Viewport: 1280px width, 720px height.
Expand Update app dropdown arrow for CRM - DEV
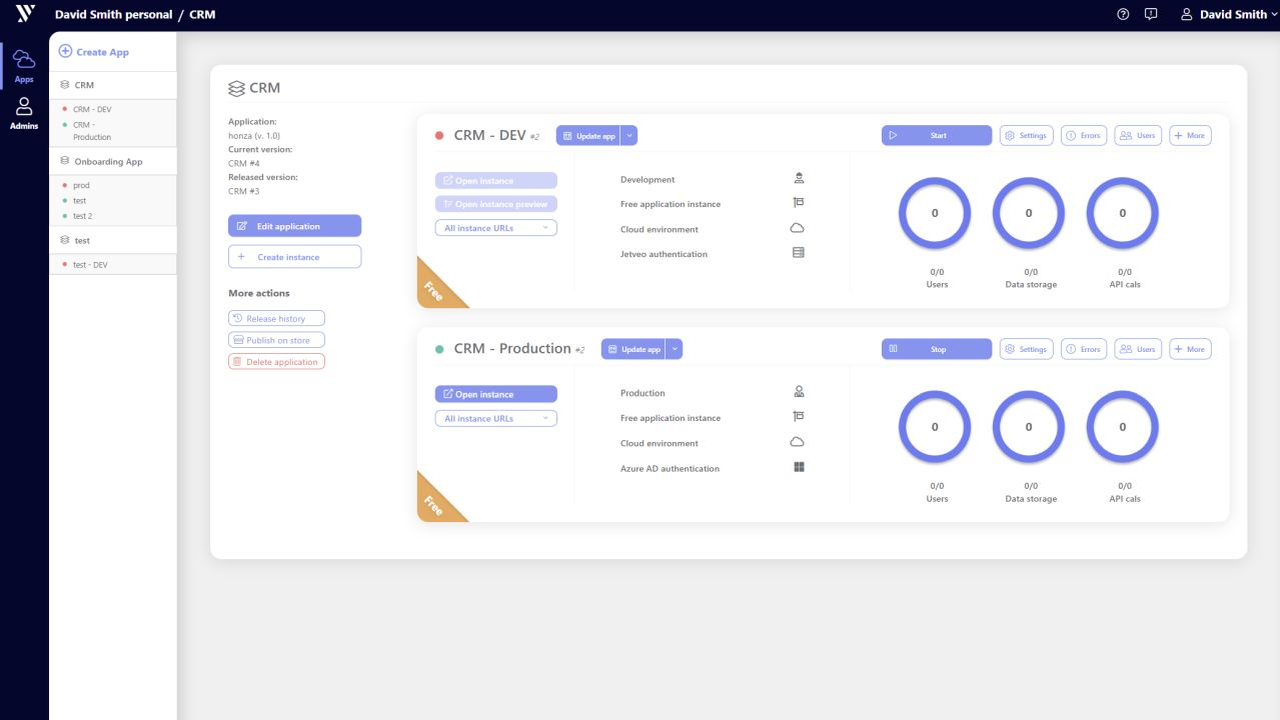click(x=629, y=136)
